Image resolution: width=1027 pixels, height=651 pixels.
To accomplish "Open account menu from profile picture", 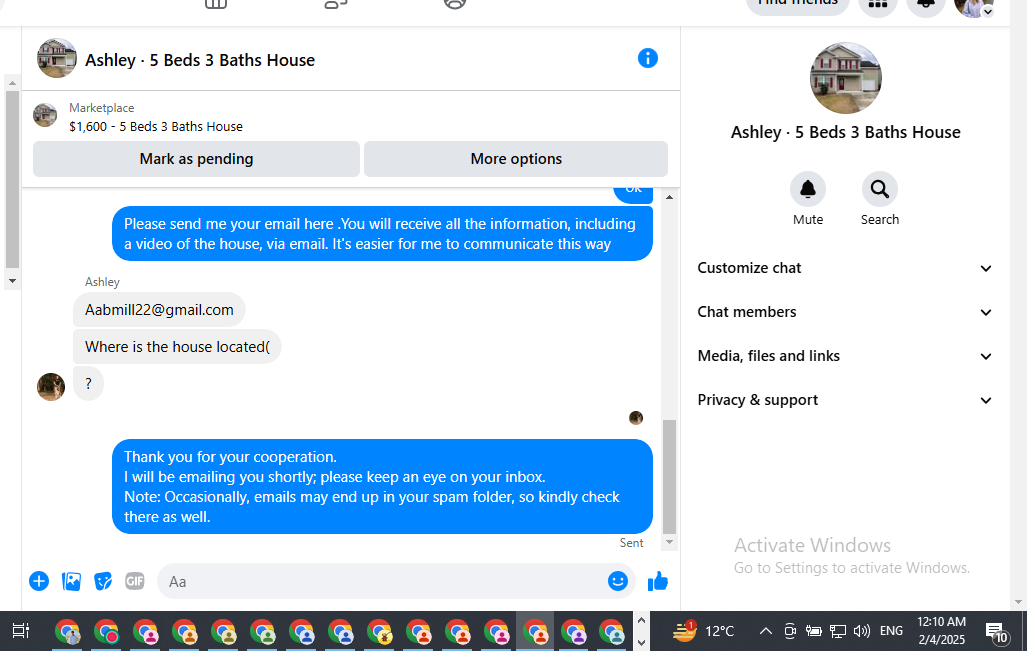I will 974,5.
